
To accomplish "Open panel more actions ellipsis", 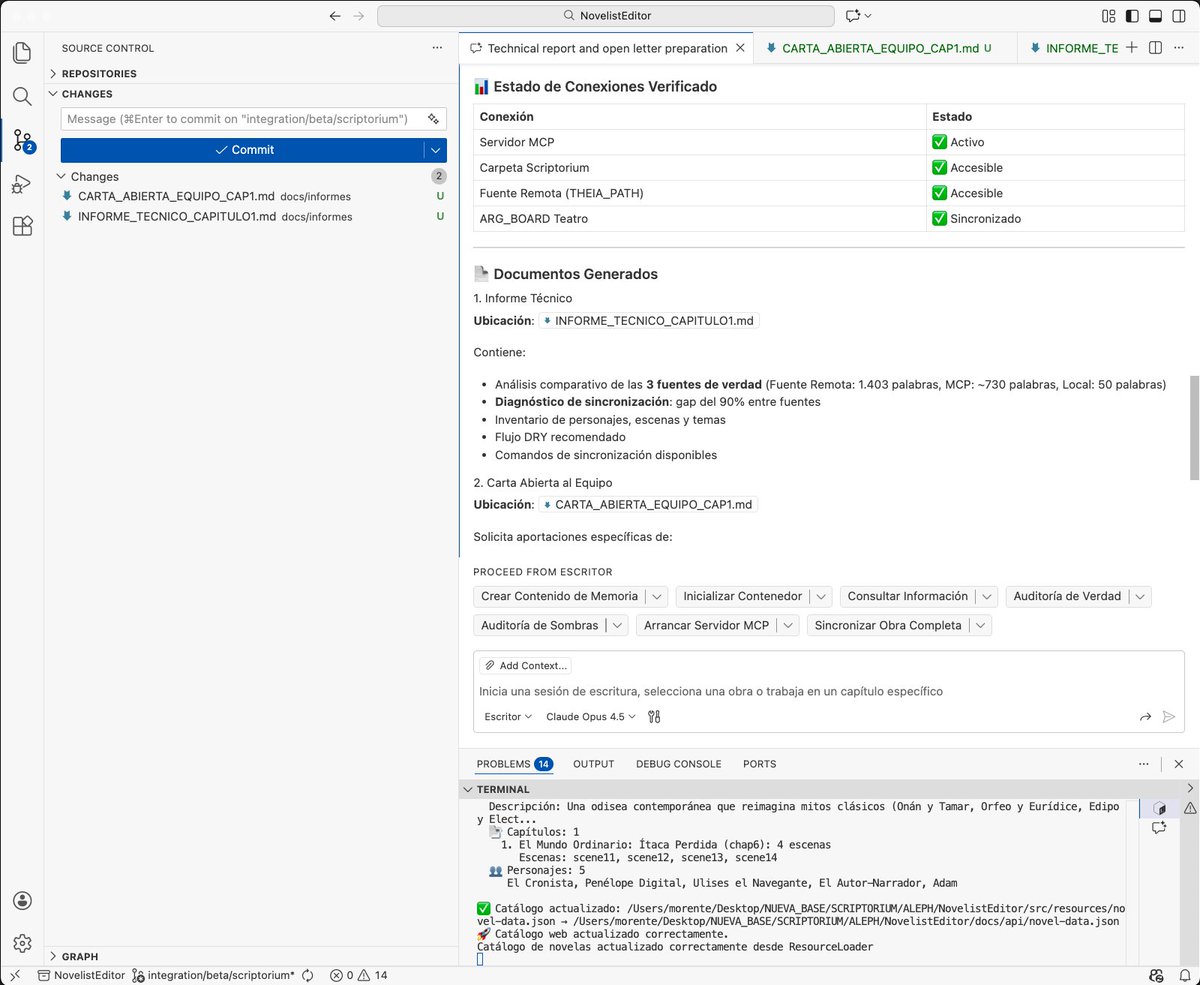I will (x=1143, y=764).
